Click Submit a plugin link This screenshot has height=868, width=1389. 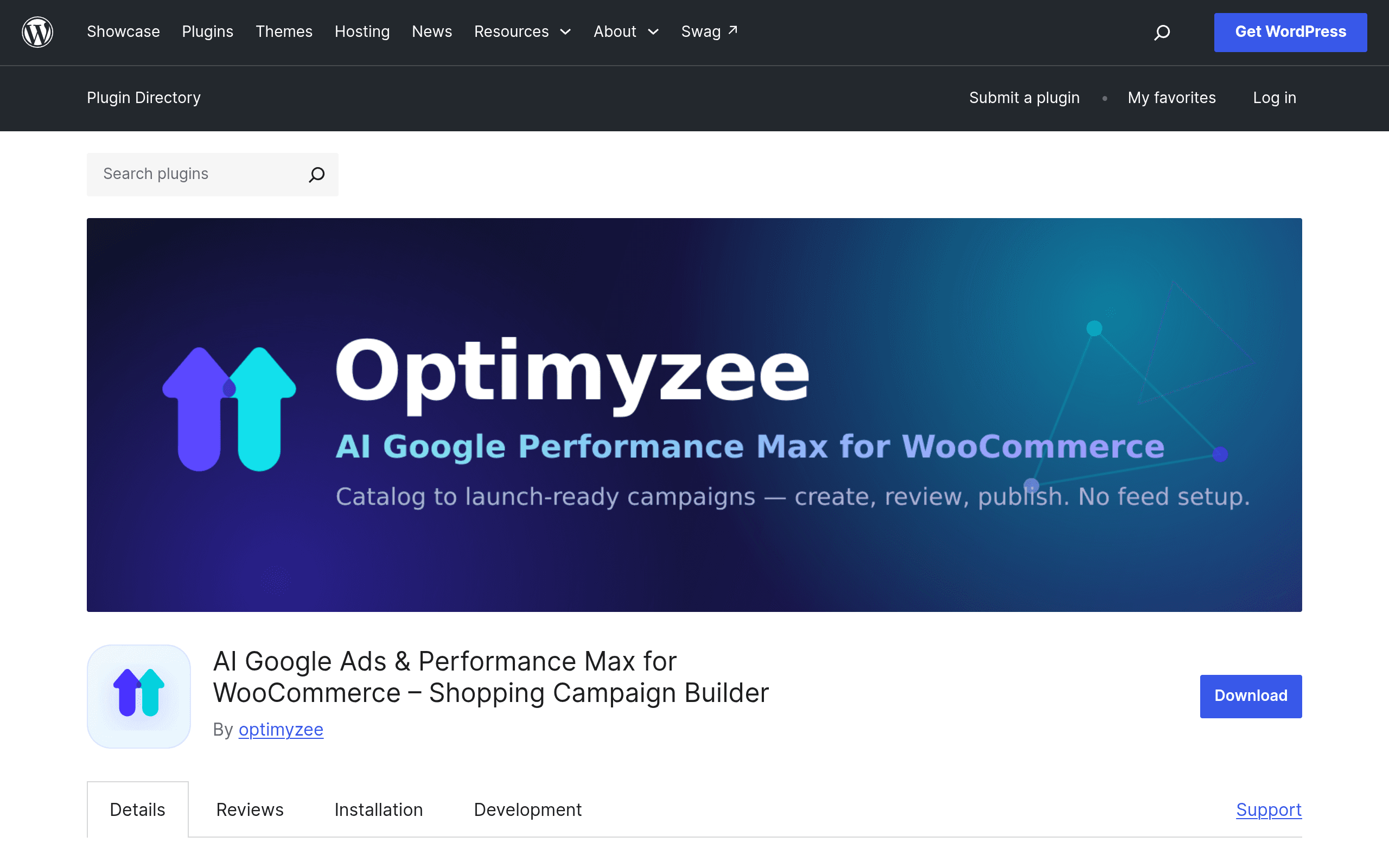[1024, 98]
